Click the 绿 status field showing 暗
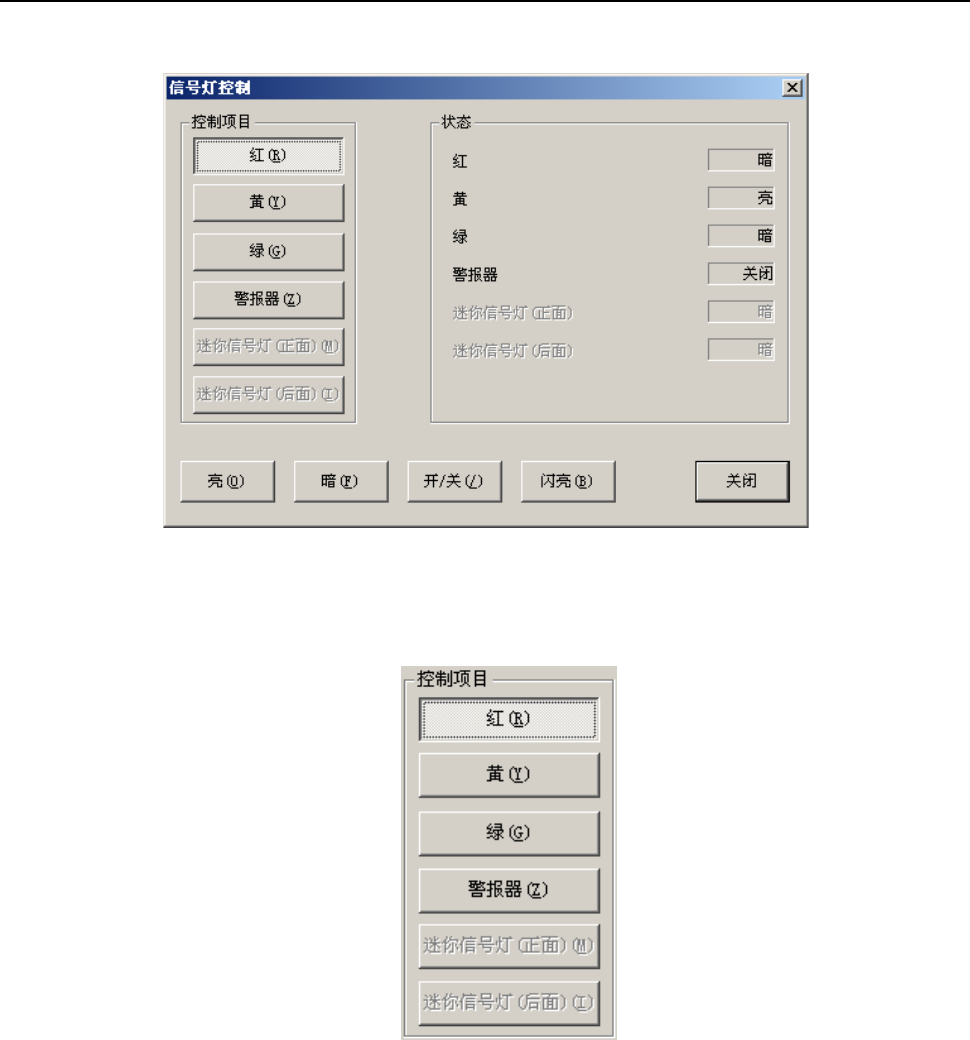The width and height of the screenshot is (970, 1040). pyautogui.click(x=740, y=235)
